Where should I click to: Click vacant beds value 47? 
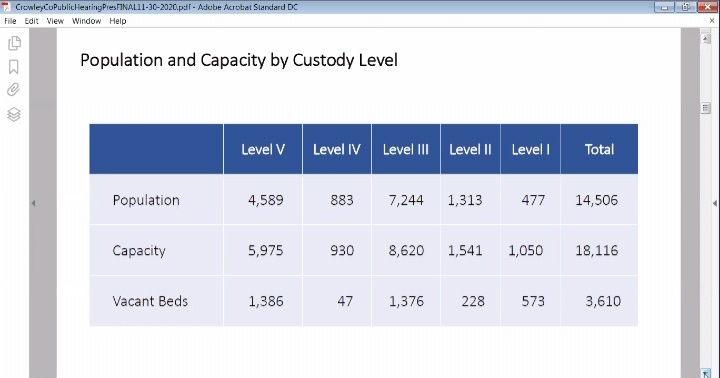345,301
